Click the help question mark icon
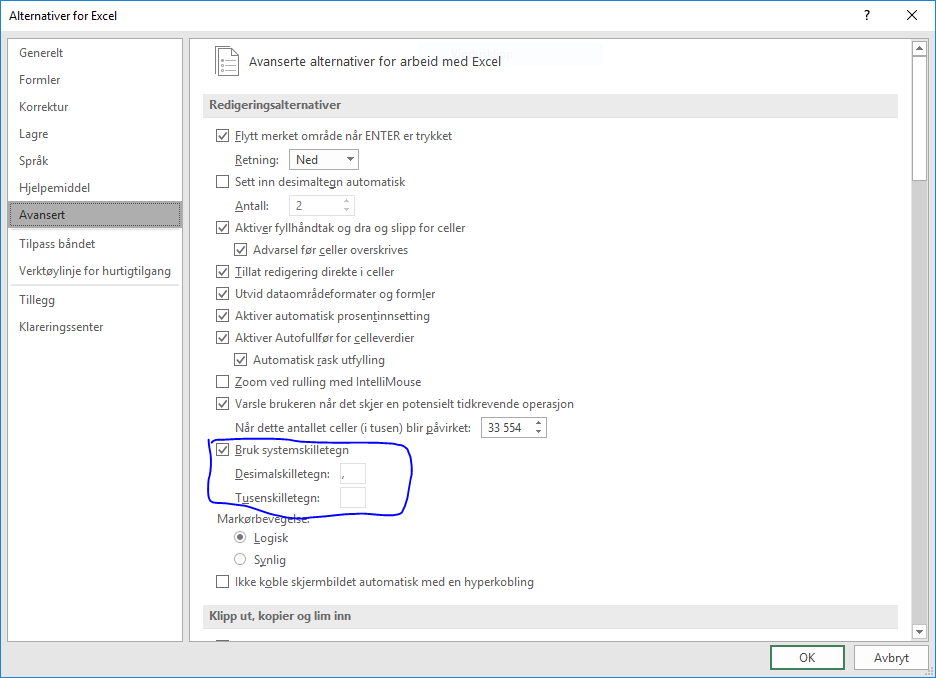936x678 pixels. [x=867, y=16]
